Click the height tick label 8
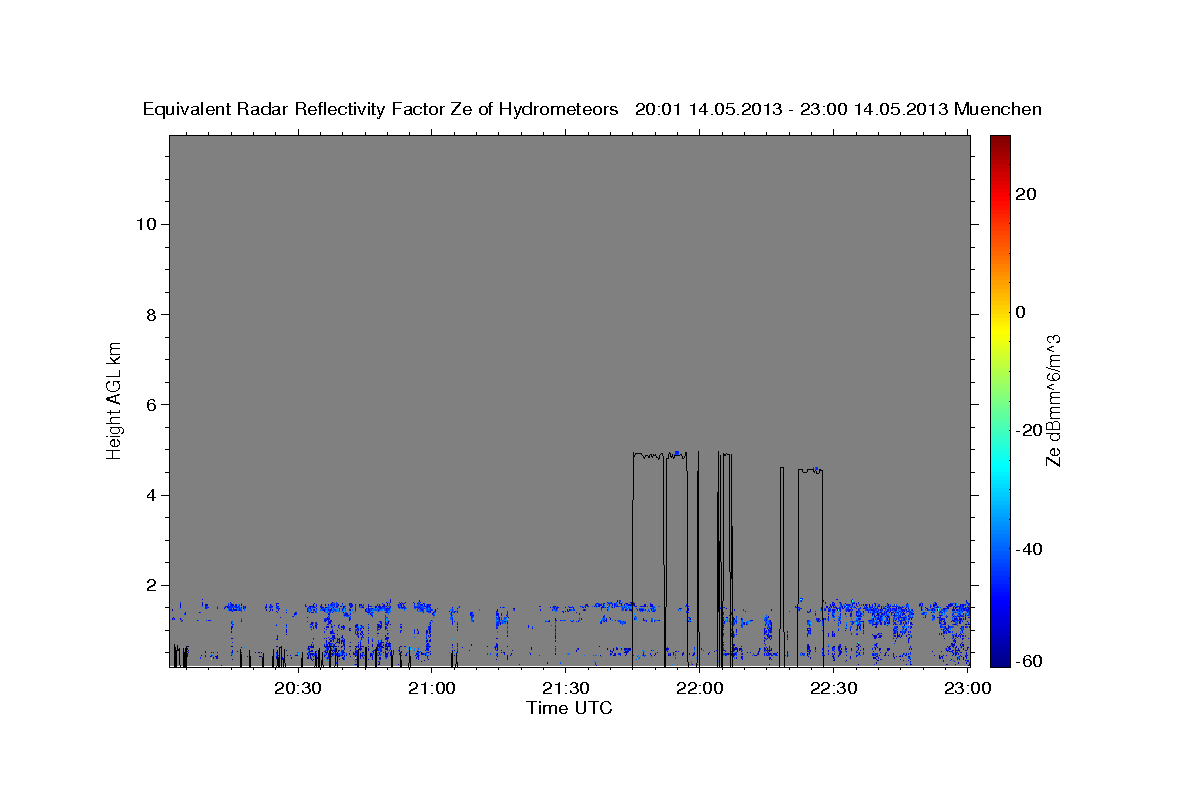Image resolution: width=1200 pixels, height=800 pixels. [151, 314]
